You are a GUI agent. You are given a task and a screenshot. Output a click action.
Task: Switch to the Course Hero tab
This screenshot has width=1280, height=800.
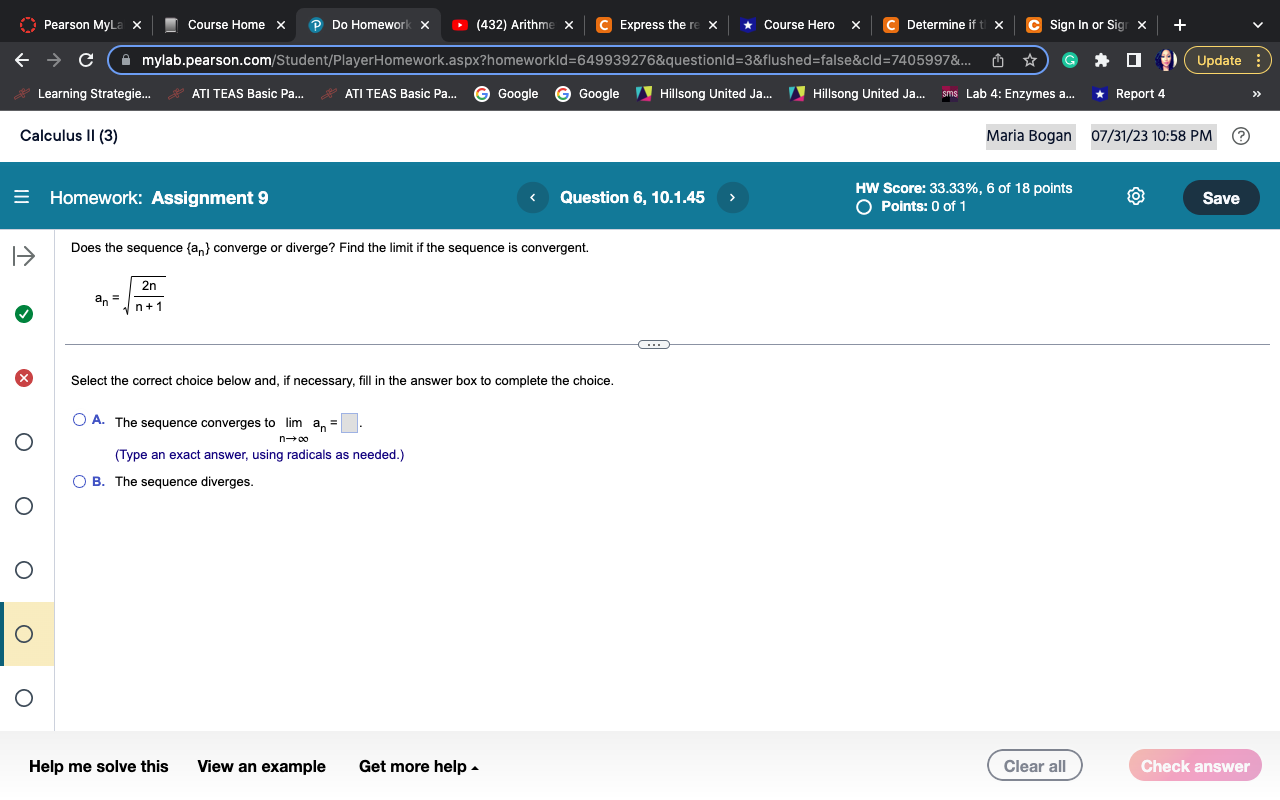click(799, 23)
